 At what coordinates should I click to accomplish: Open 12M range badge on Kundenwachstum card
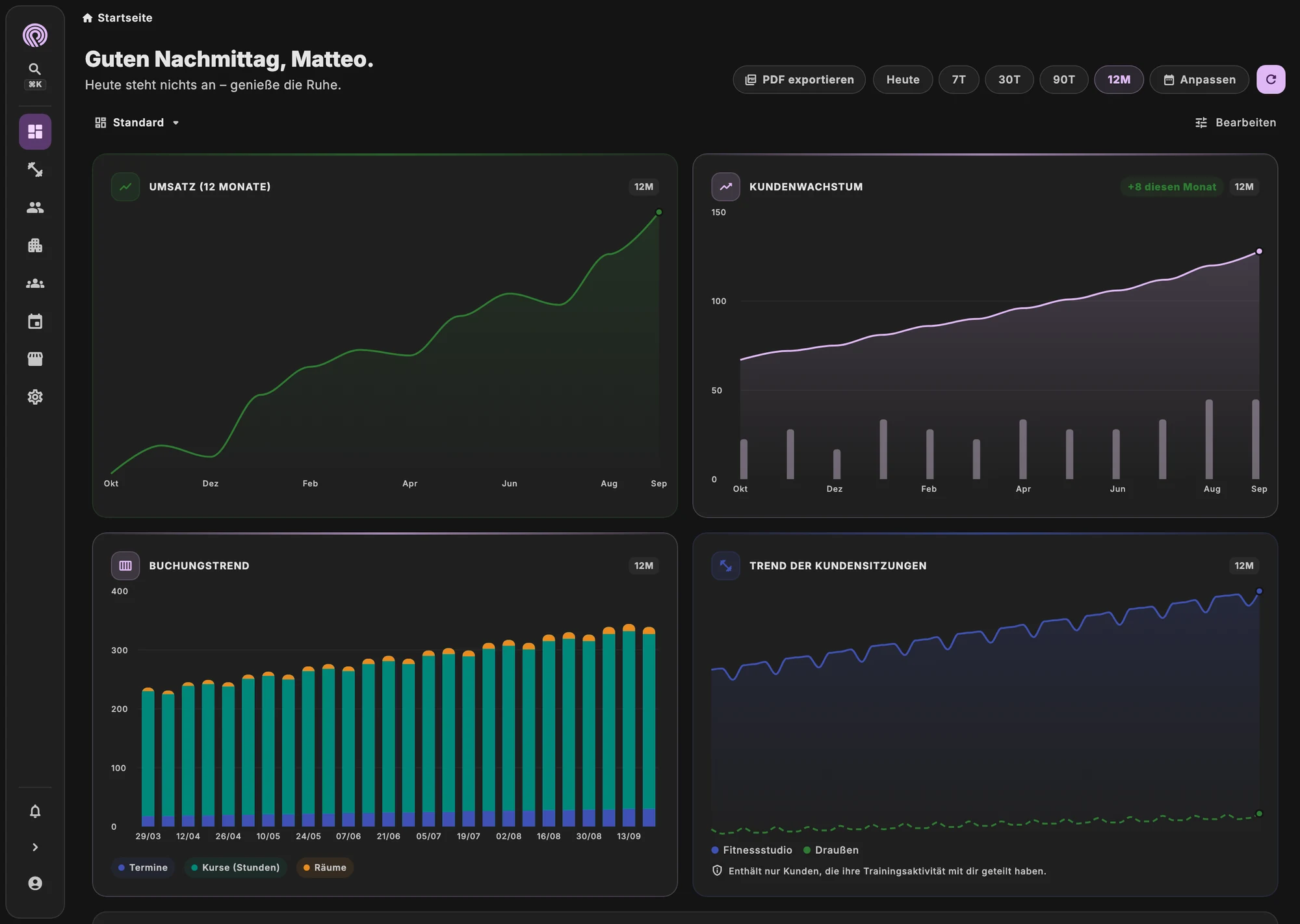(1243, 186)
